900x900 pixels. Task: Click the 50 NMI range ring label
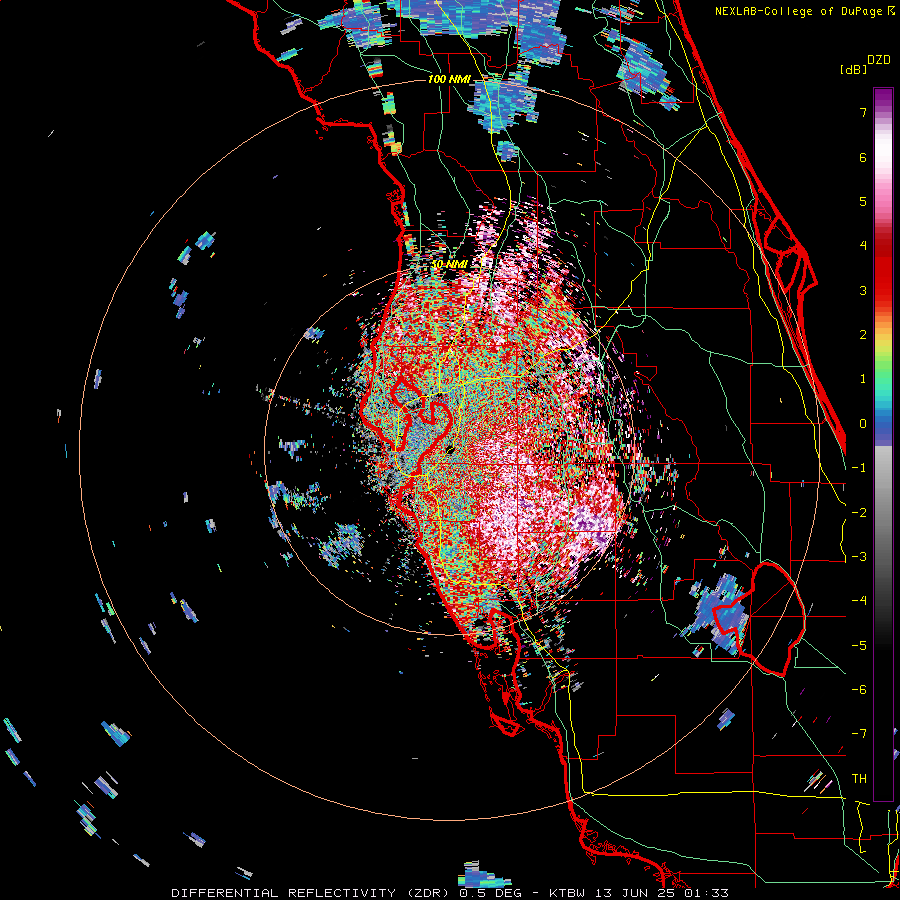click(x=449, y=264)
